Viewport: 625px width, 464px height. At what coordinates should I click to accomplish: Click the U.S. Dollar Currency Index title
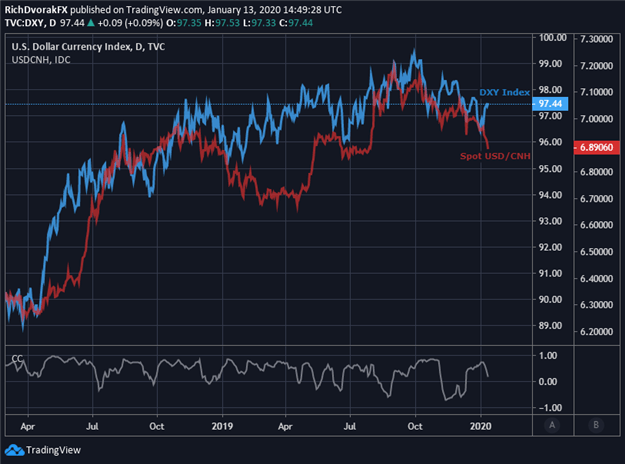88,47
